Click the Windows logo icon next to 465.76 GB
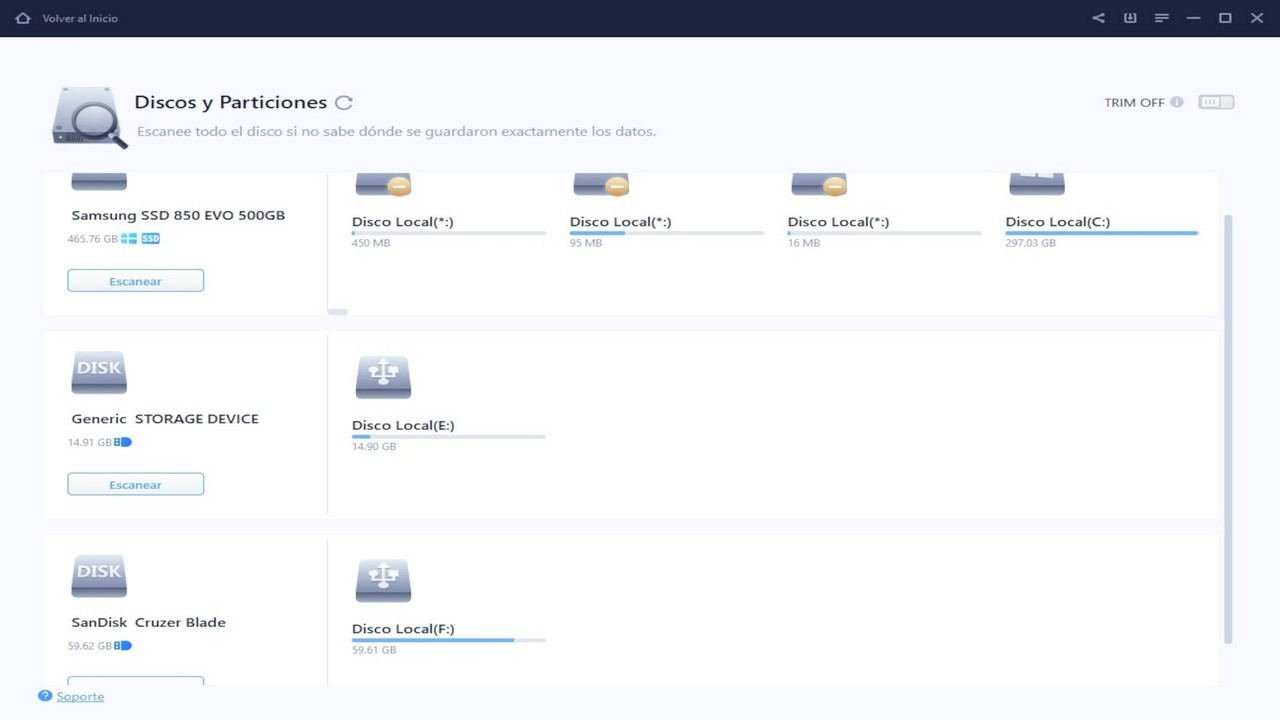The height and width of the screenshot is (720, 1280). (129, 239)
